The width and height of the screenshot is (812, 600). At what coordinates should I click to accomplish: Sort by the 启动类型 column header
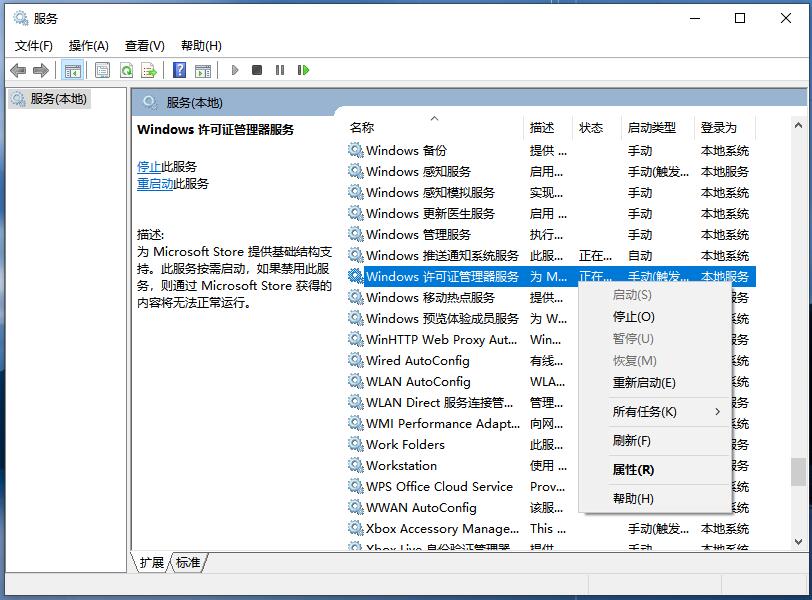(652, 127)
